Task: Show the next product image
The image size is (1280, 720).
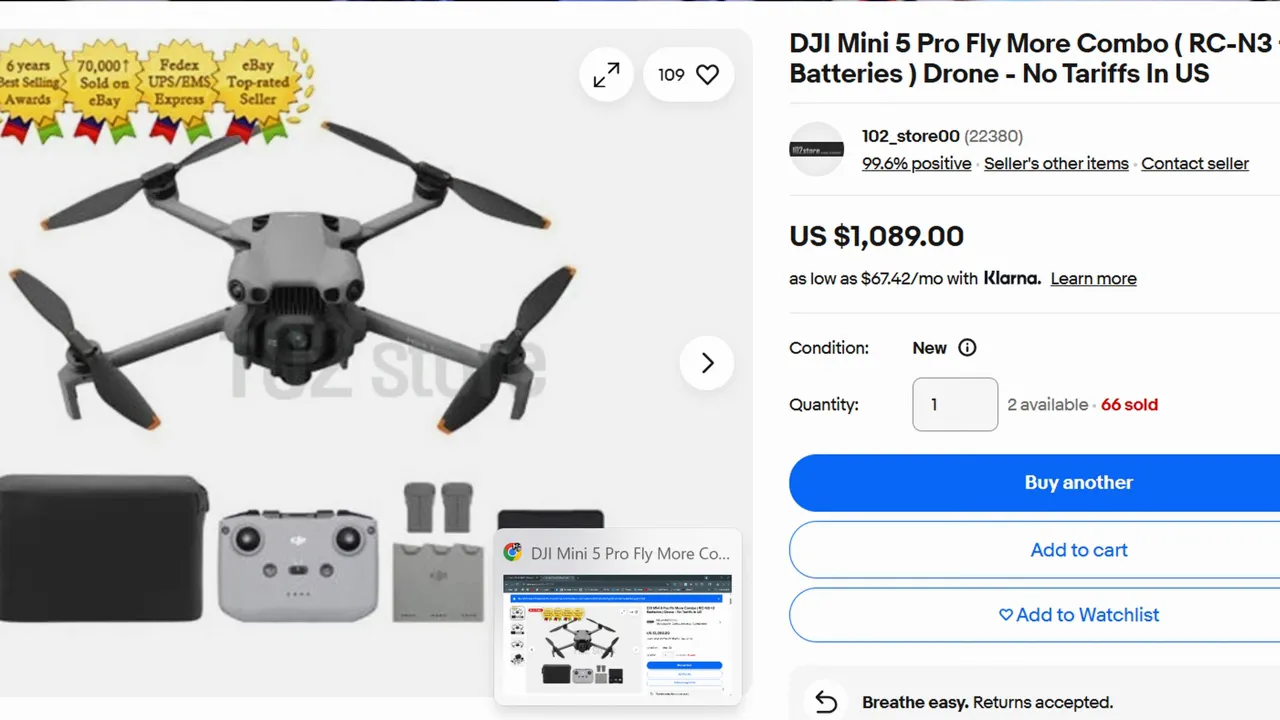Action: click(707, 363)
